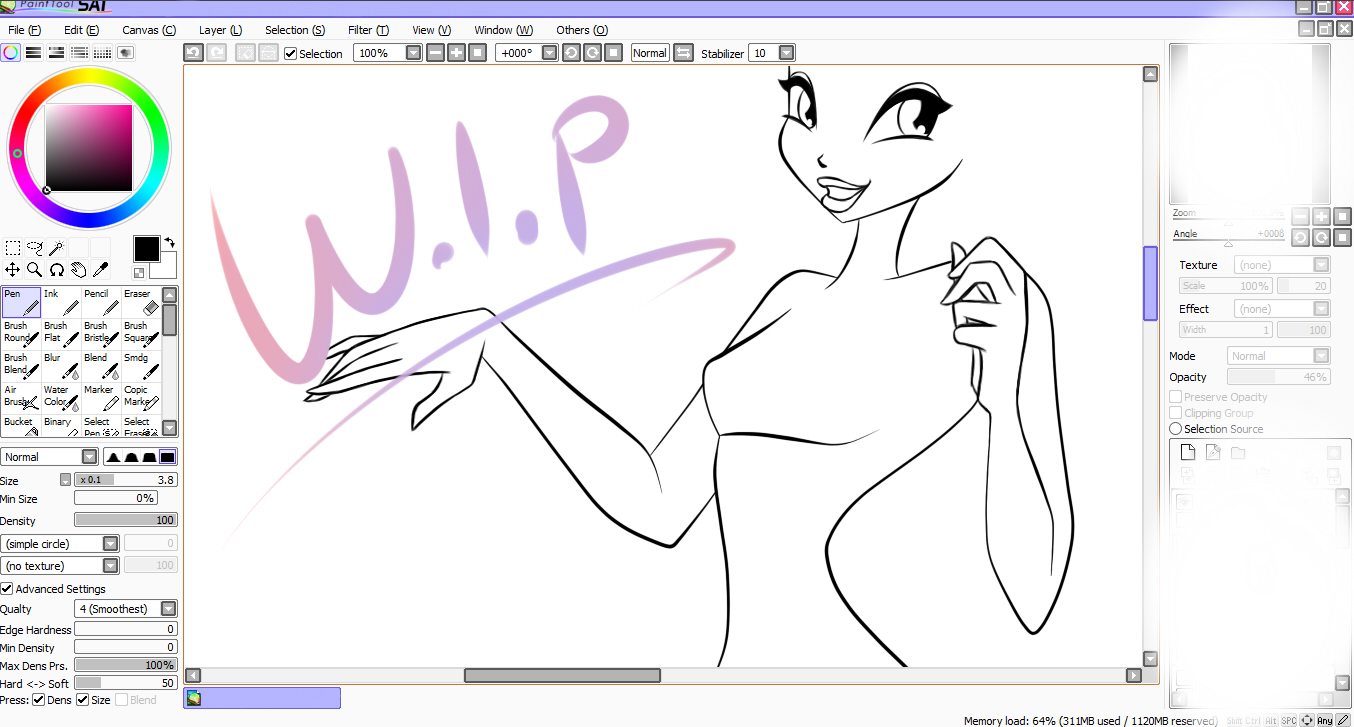This screenshot has height=727, width=1354.
Task: Choose the Brush Round tool
Action: pyautogui.click(x=21, y=334)
